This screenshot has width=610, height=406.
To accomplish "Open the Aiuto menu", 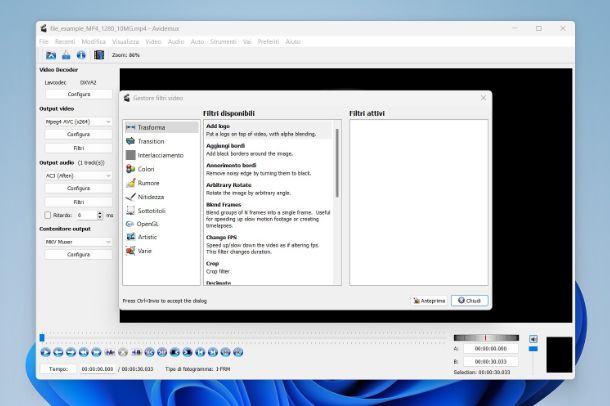I will 293,42.
